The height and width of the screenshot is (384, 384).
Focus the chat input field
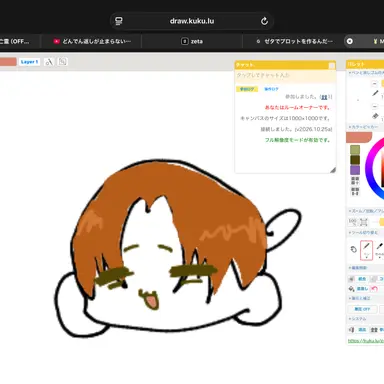[285, 76]
